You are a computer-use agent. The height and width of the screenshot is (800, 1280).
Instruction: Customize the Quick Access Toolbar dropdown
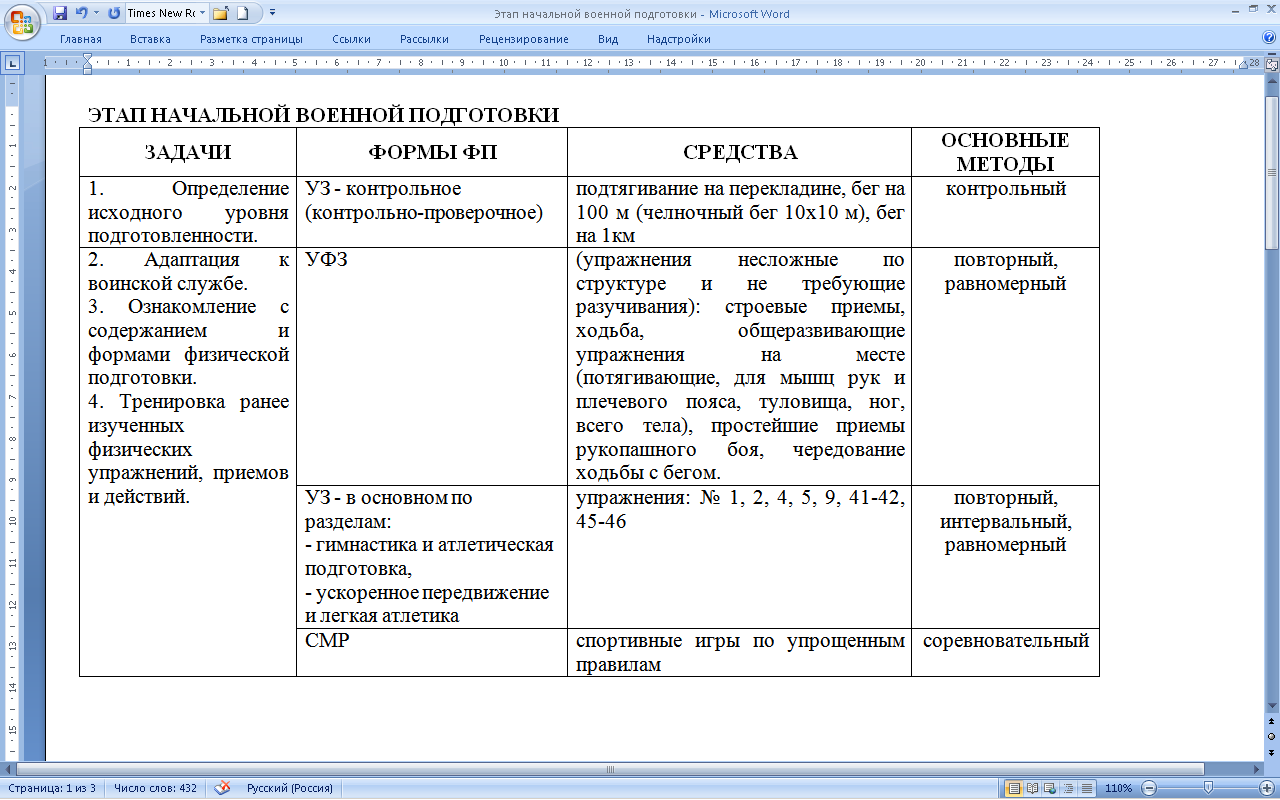273,14
